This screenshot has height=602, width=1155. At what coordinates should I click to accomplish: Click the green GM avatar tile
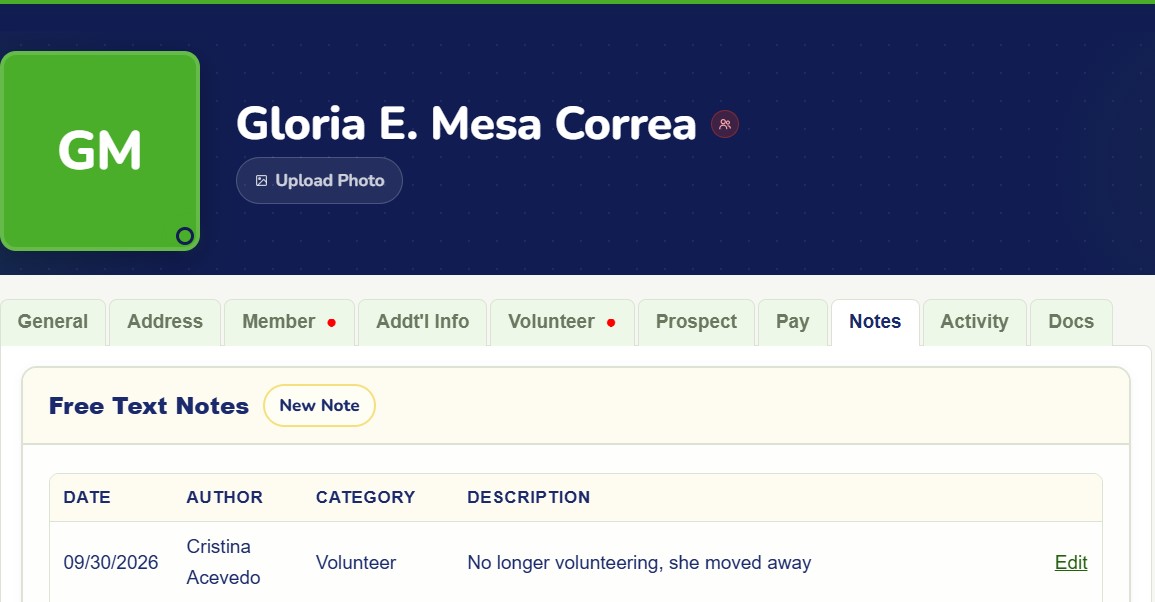pyautogui.click(x=100, y=151)
